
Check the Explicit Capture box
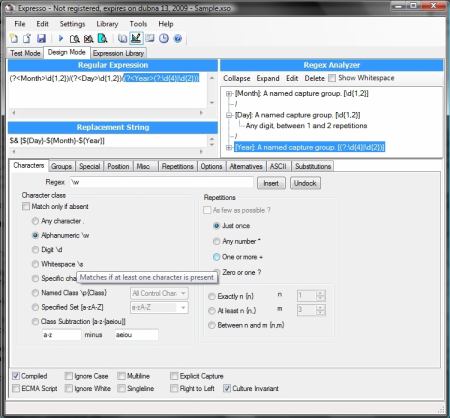coord(174,376)
